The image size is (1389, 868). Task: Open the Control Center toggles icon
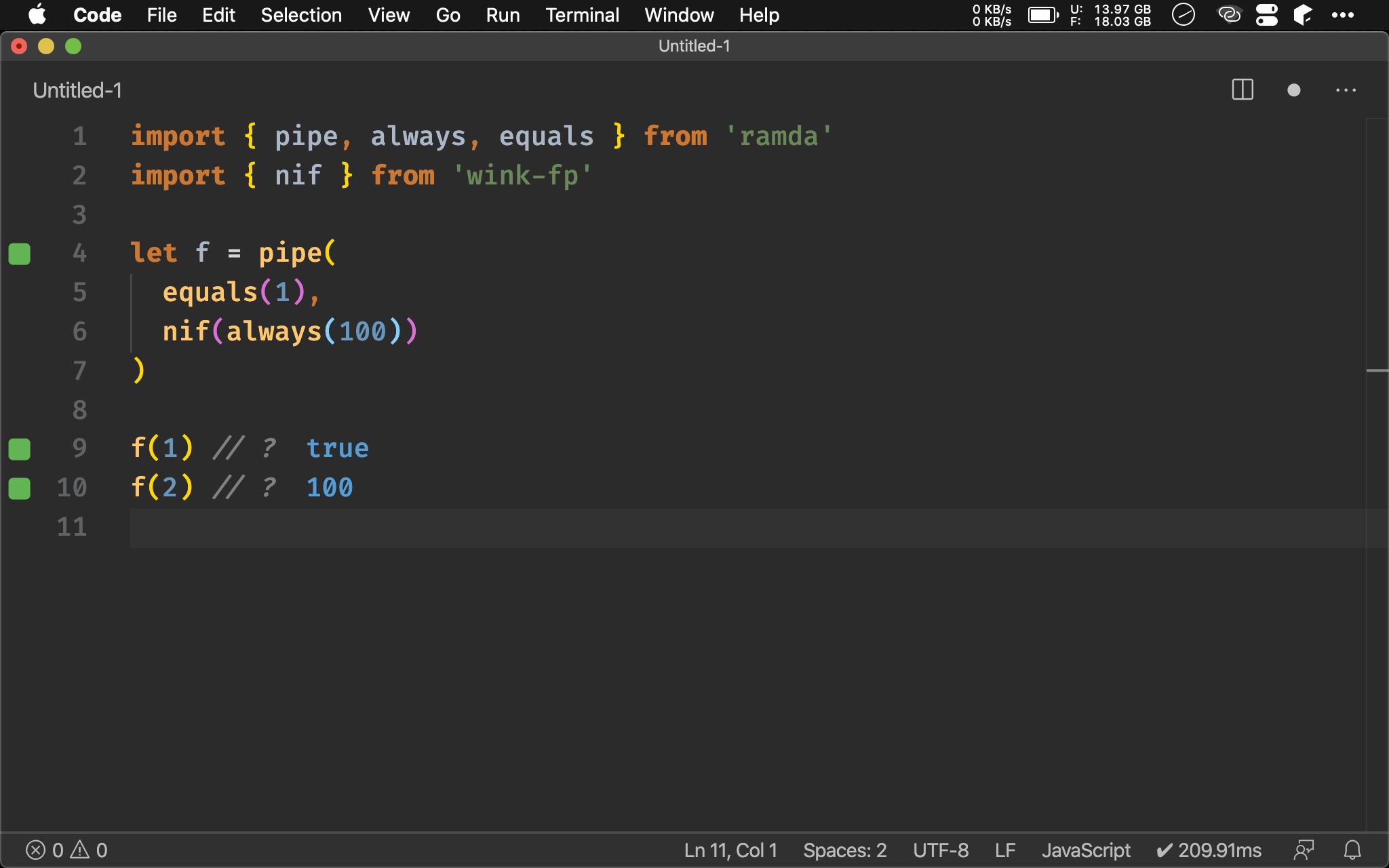(1266, 15)
